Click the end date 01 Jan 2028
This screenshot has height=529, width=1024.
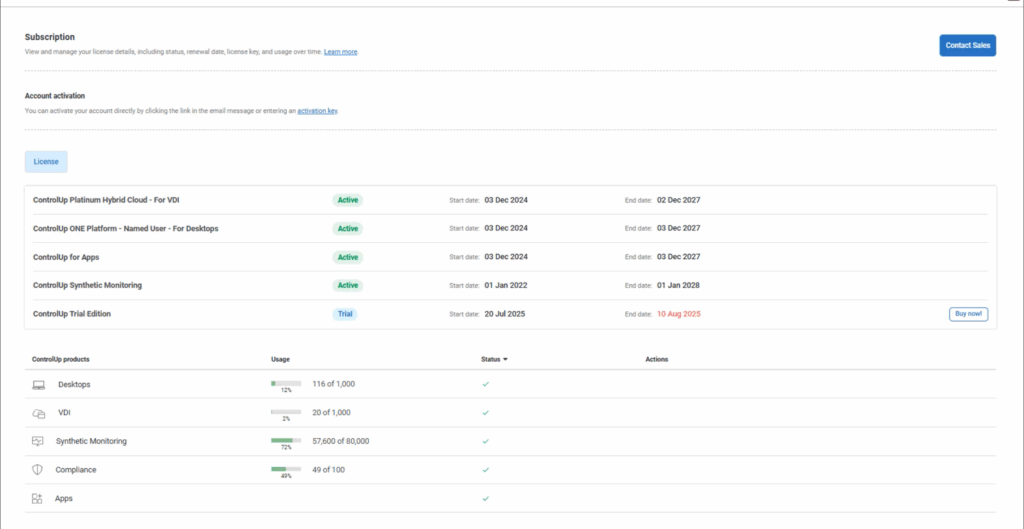click(x=679, y=285)
